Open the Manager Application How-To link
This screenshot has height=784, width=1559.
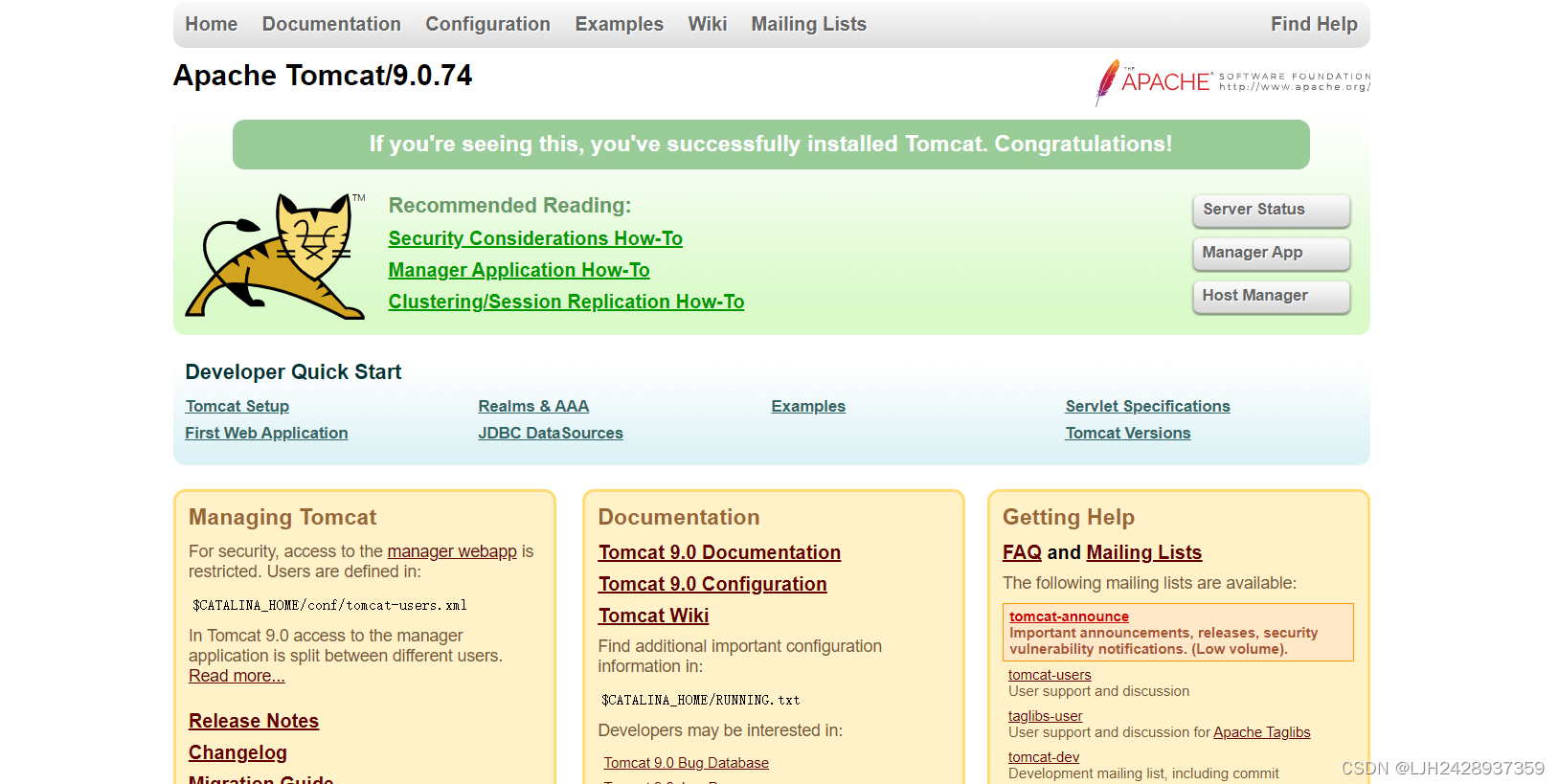click(519, 270)
